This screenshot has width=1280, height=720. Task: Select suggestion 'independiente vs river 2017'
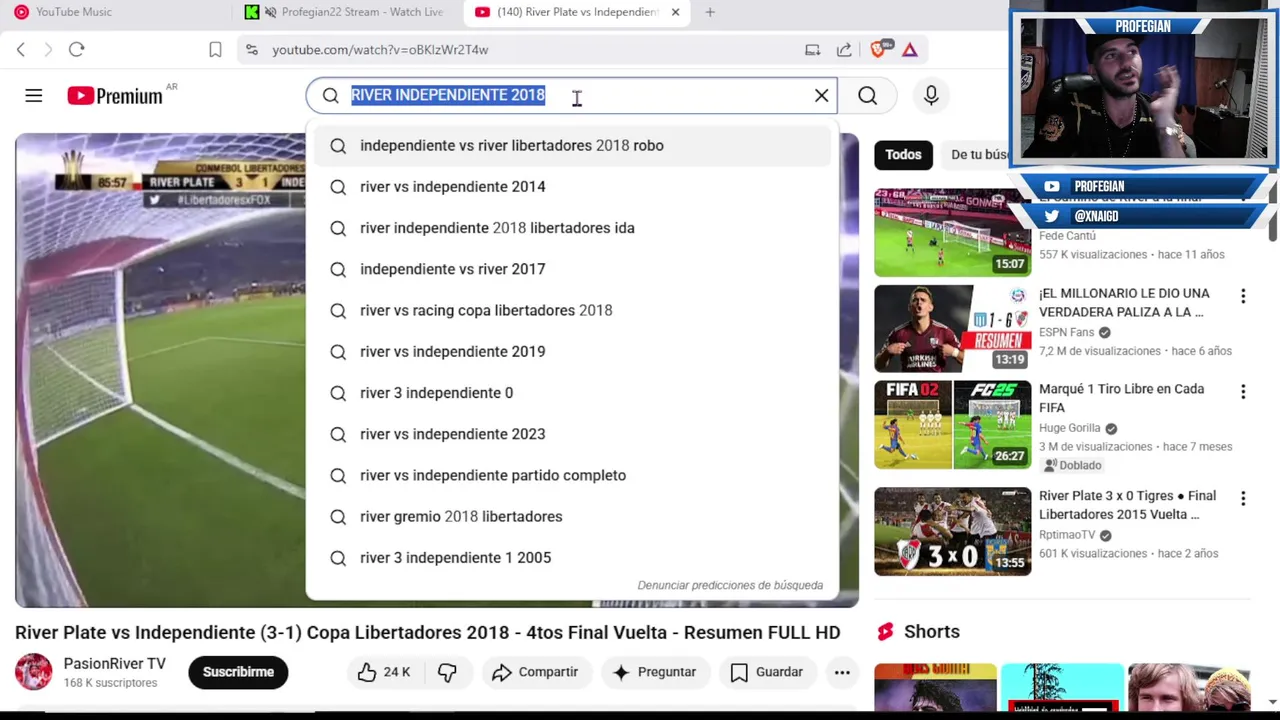click(x=572, y=269)
